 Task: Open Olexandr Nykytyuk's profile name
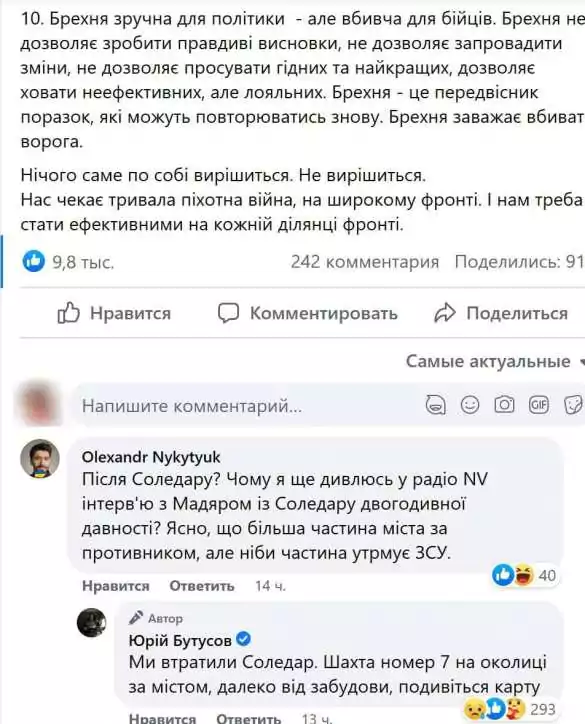[x=151, y=457]
